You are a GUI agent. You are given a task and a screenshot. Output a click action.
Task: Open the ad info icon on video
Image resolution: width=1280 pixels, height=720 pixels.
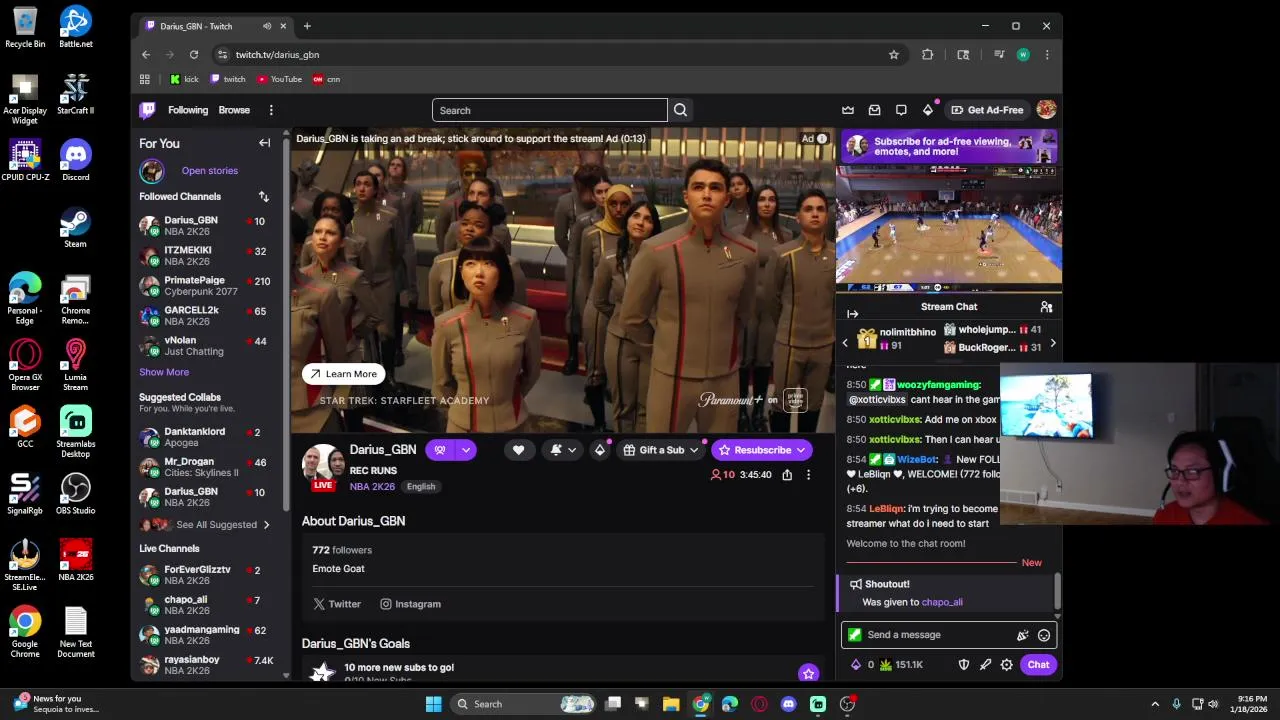tap(822, 139)
